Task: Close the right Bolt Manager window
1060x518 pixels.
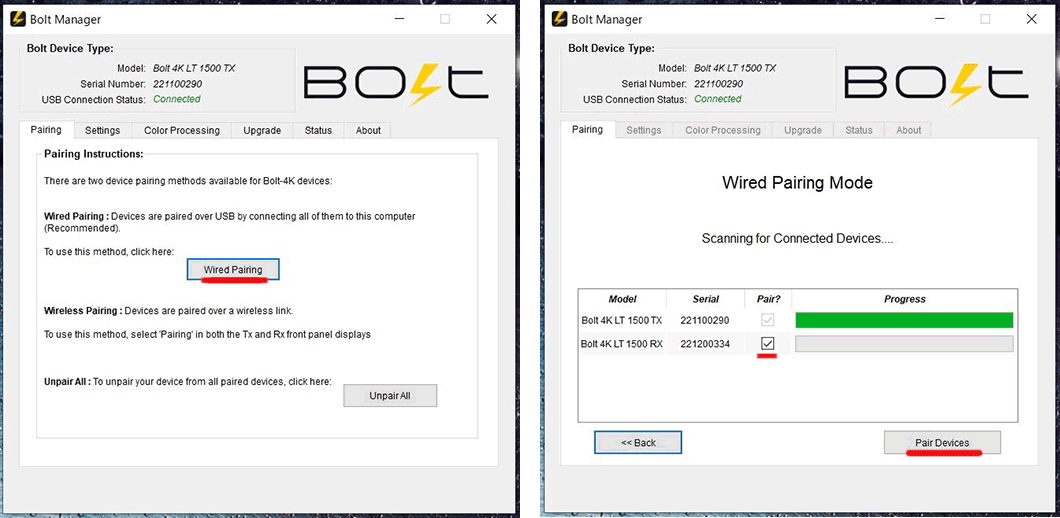Action: (x=1032, y=19)
